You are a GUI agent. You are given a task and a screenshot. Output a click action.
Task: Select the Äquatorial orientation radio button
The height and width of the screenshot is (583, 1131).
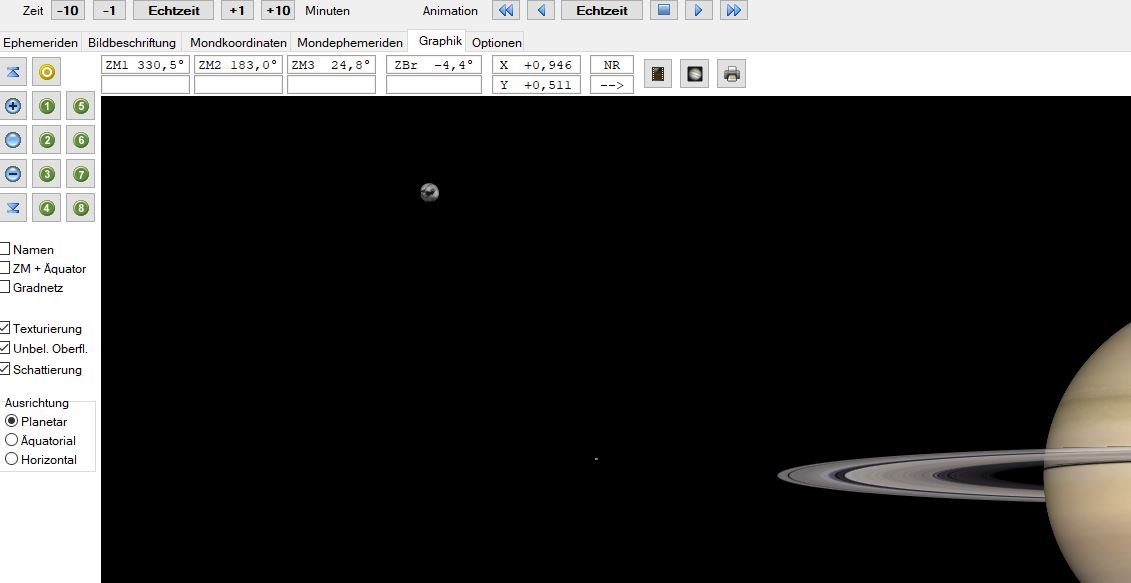pyautogui.click(x=12, y=440)
